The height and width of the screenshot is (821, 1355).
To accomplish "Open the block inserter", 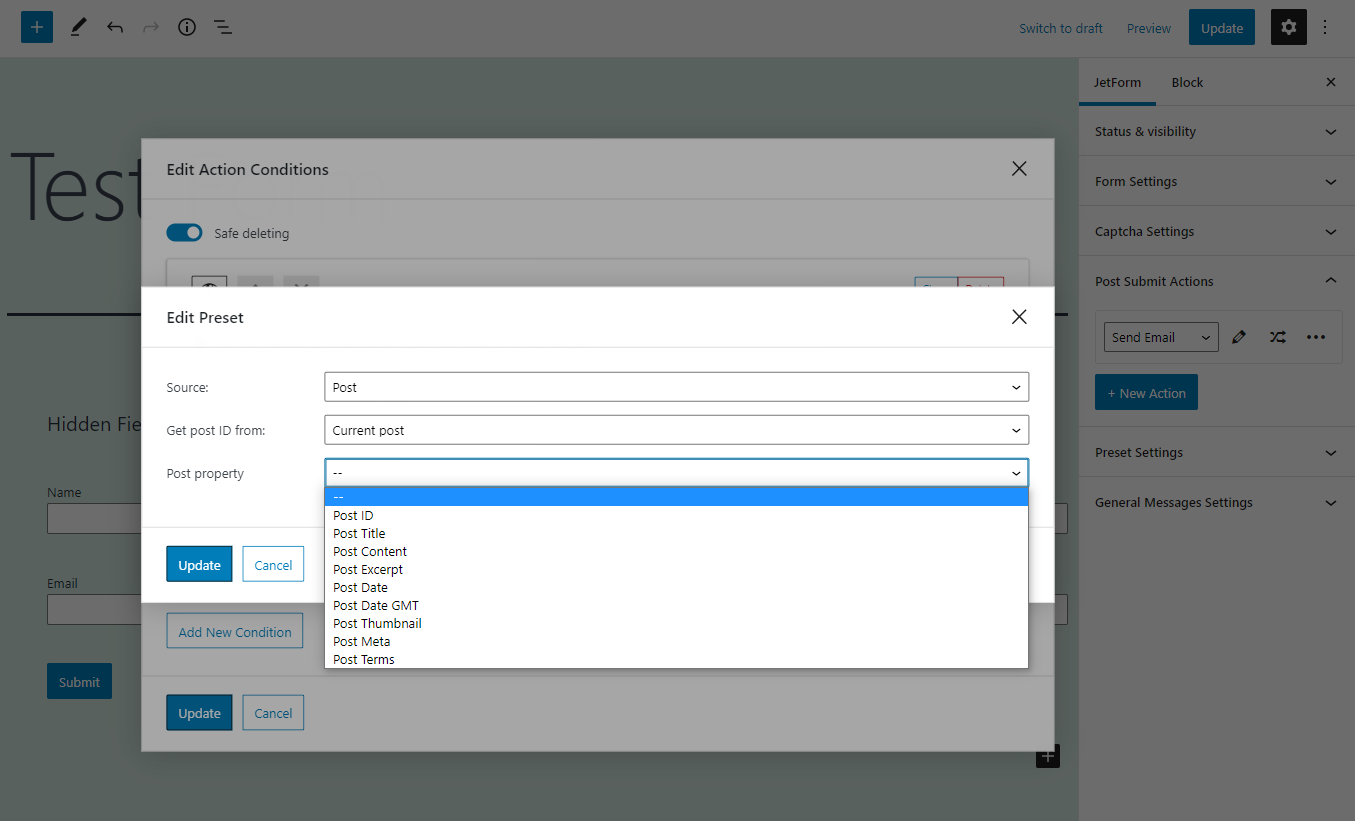I will (37, 27).
